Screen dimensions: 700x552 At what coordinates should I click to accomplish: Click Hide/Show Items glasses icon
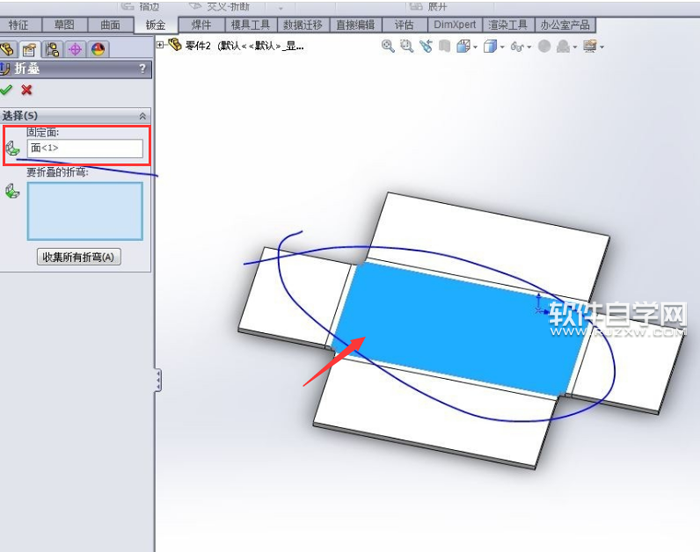[x=517, y=46]
